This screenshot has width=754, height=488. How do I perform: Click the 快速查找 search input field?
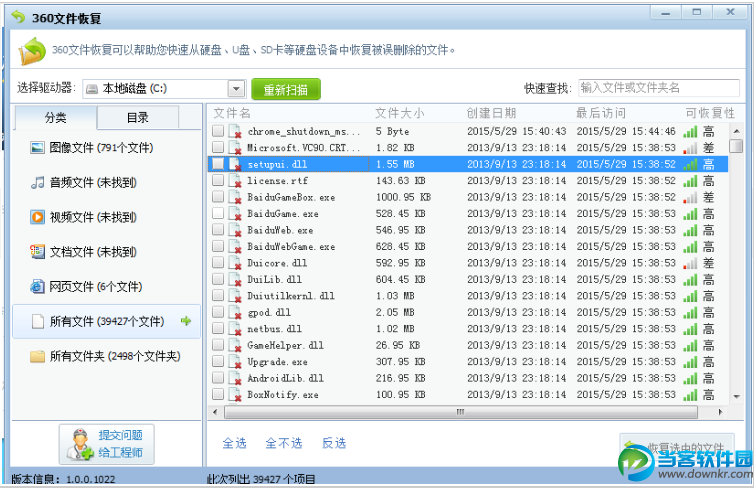659,88
